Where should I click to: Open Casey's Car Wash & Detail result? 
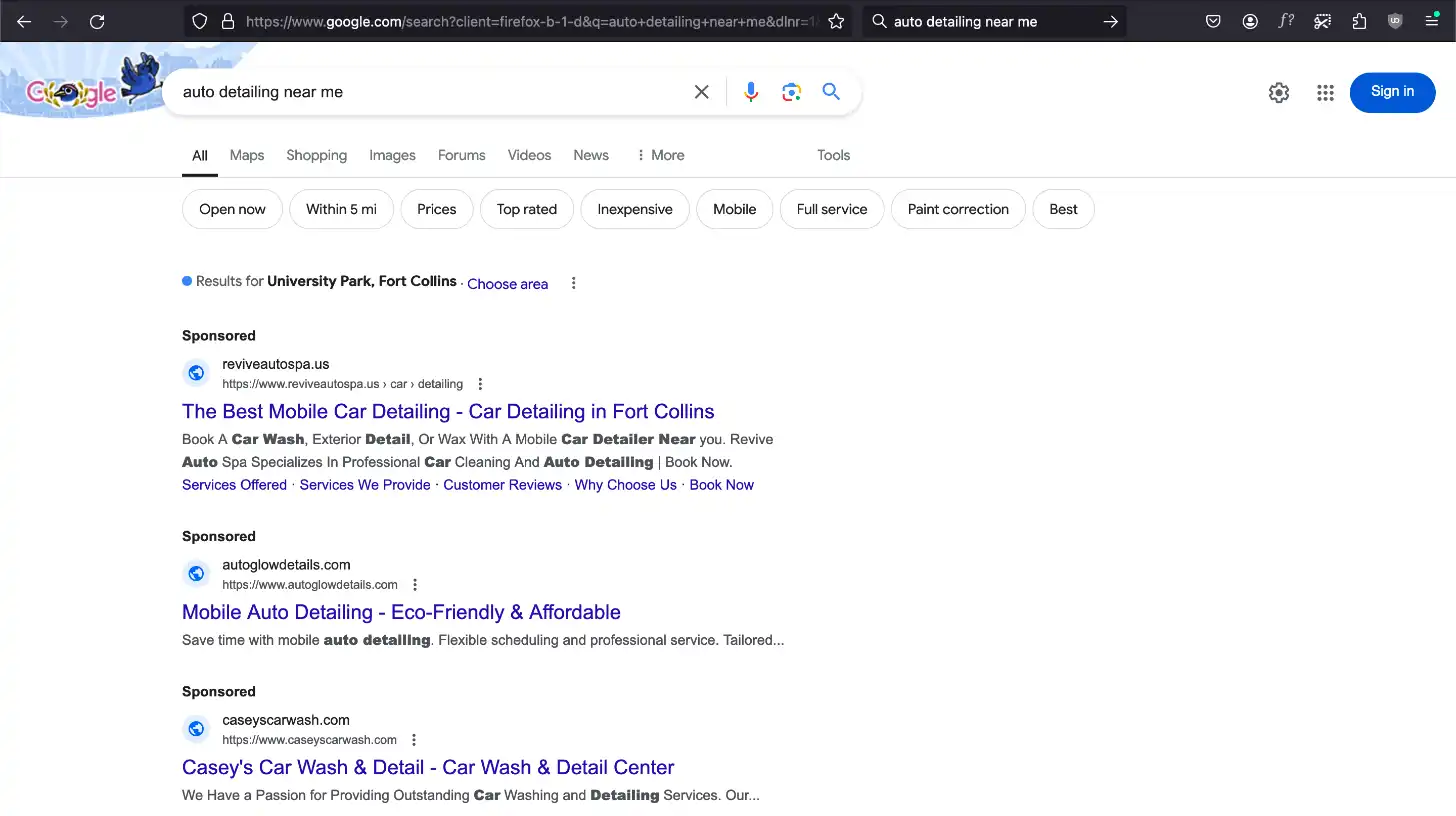428,767
